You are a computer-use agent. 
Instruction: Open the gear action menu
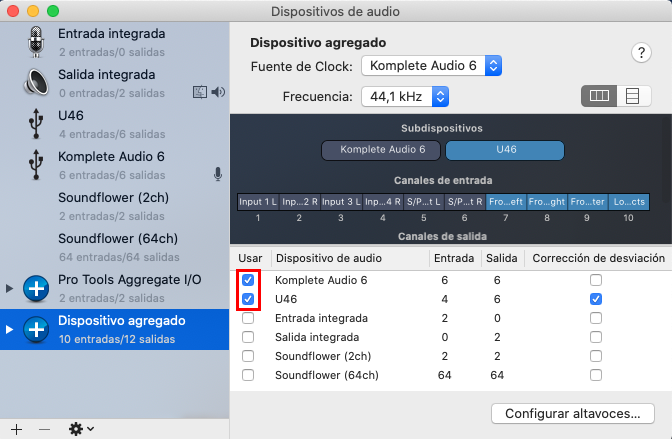[80, 428]
